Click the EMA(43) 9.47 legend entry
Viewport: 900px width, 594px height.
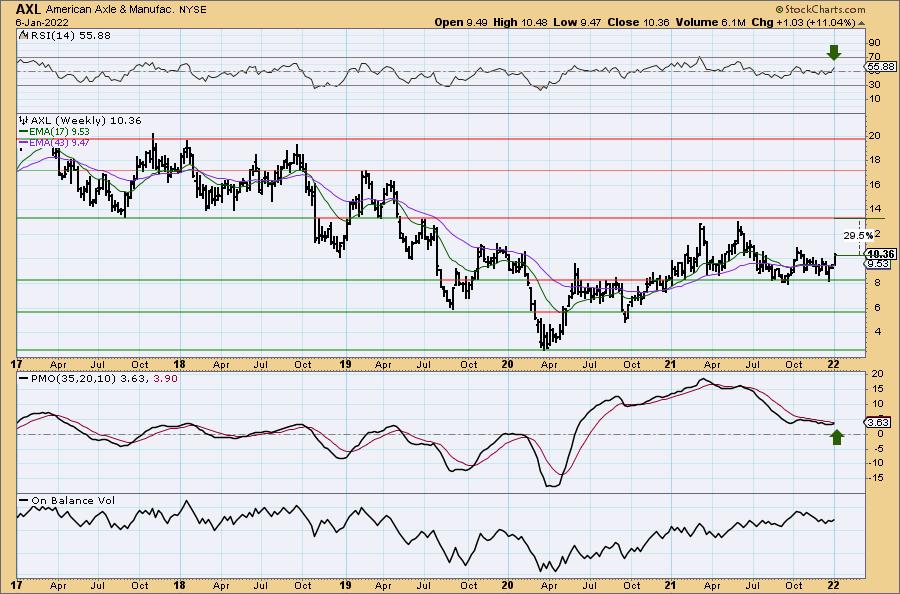59,142
